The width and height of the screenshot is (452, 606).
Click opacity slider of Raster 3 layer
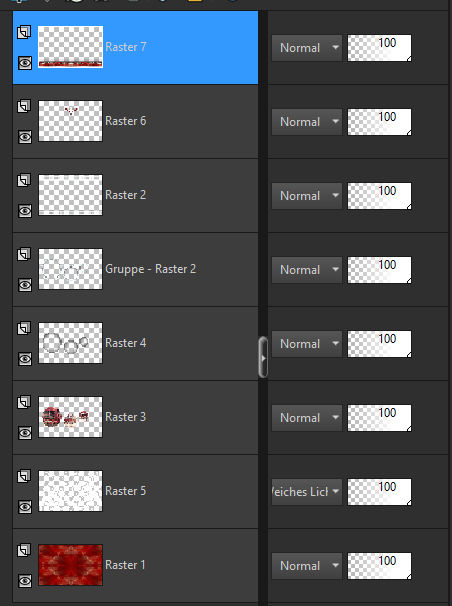[379, 418]
